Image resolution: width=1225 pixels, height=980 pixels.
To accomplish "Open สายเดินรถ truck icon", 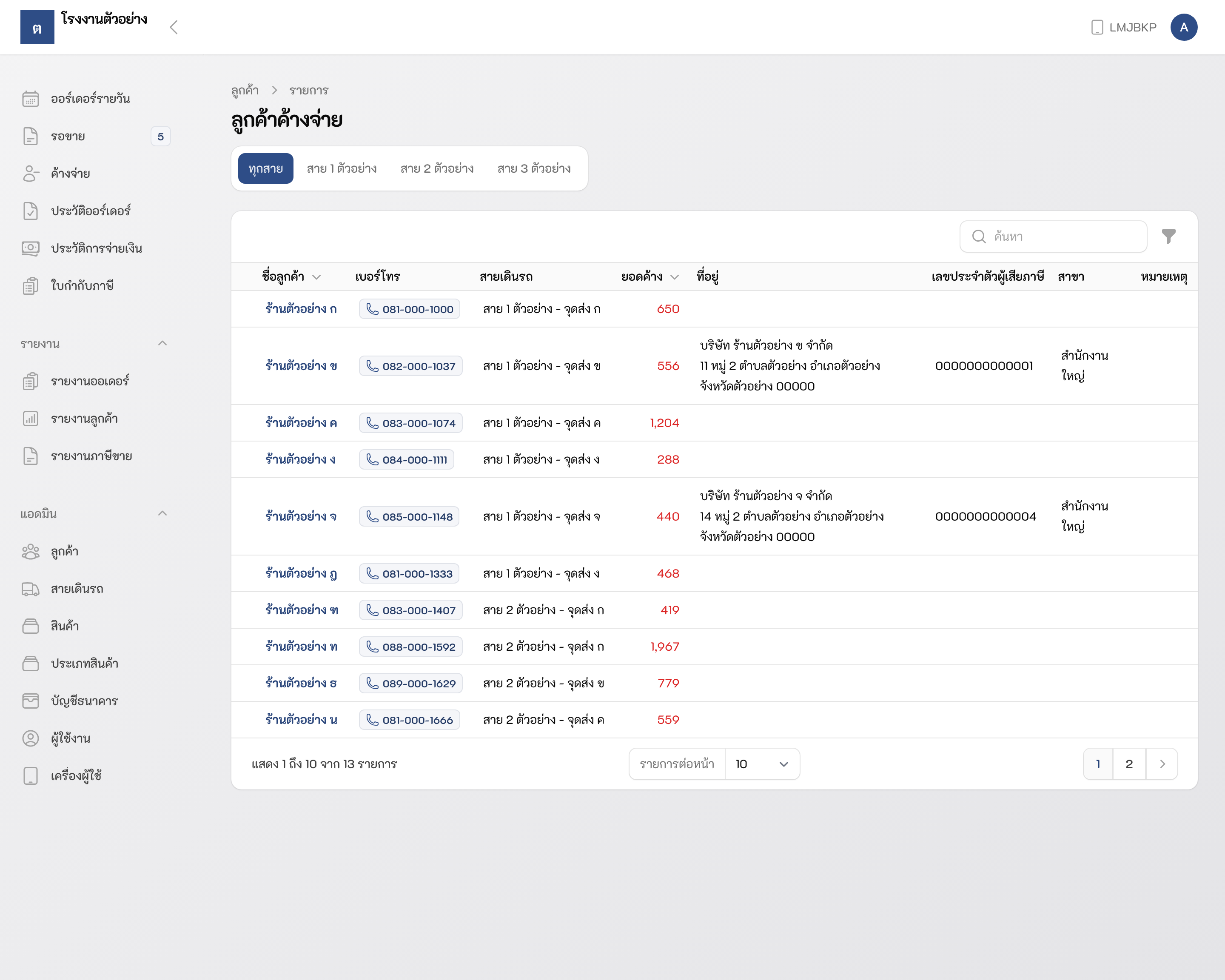I will point(31,589).
